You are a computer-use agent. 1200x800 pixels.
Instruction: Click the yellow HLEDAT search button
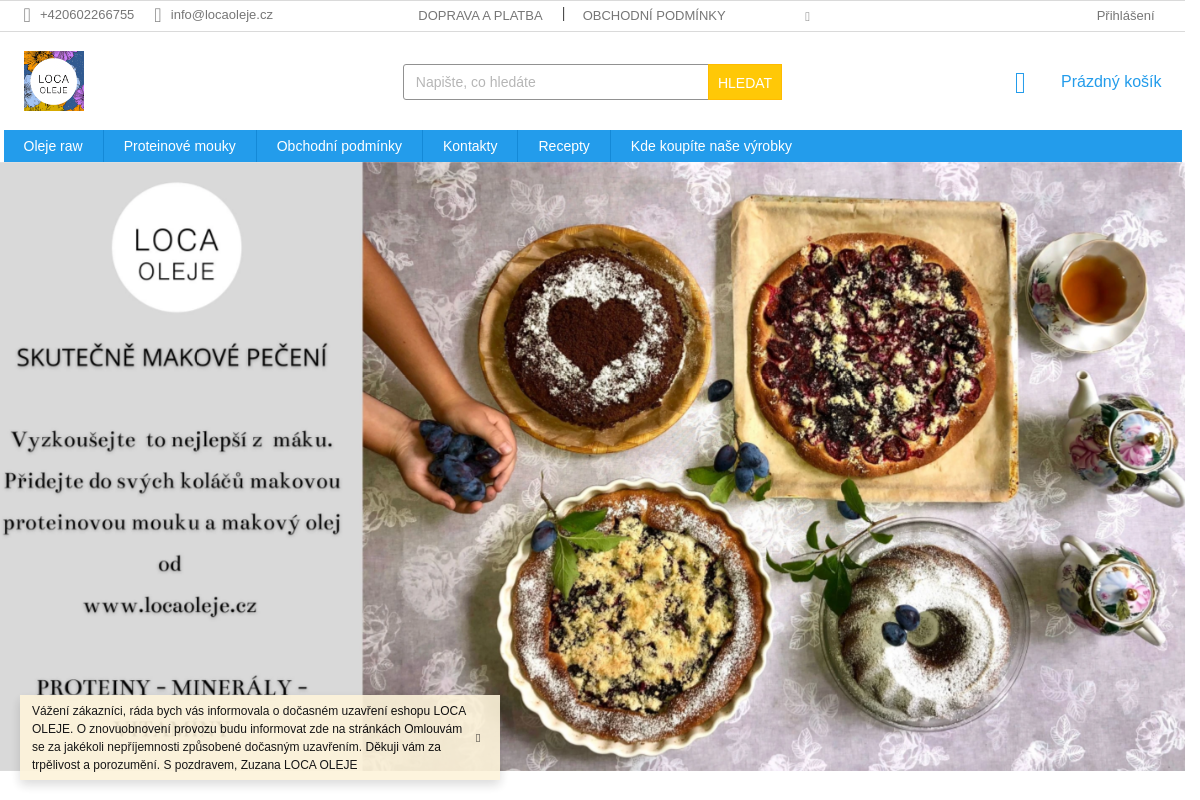coord(745,82)
